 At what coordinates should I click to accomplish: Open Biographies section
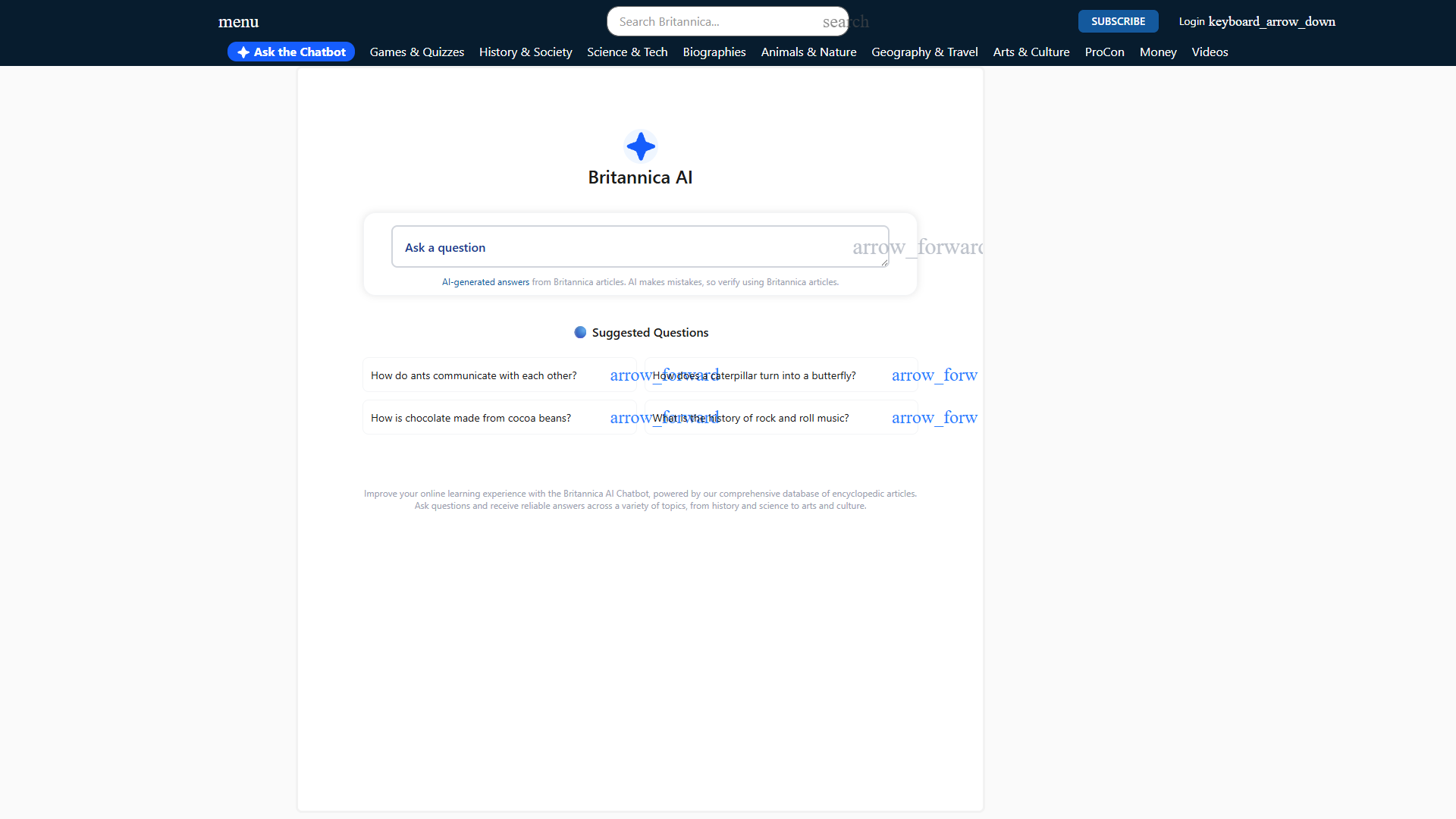click(714, 52)
